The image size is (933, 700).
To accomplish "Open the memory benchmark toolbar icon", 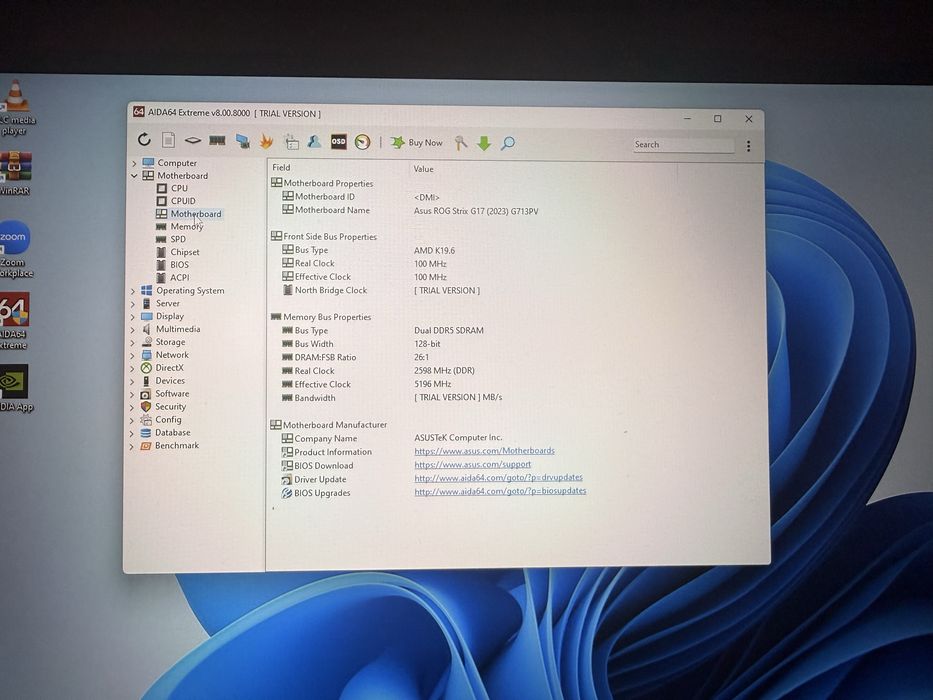I will click(x=217, y=140).
